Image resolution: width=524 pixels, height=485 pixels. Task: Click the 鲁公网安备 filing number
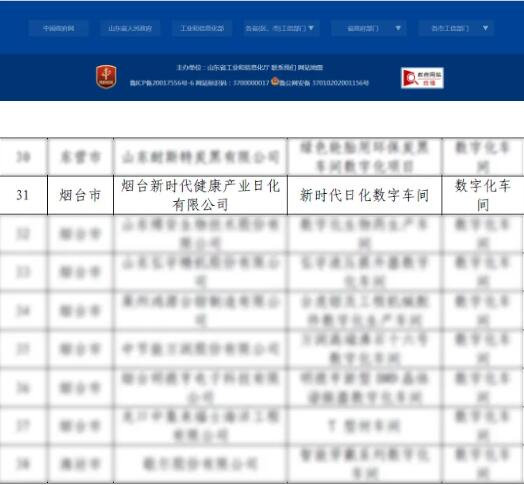(x=324, y=83)
